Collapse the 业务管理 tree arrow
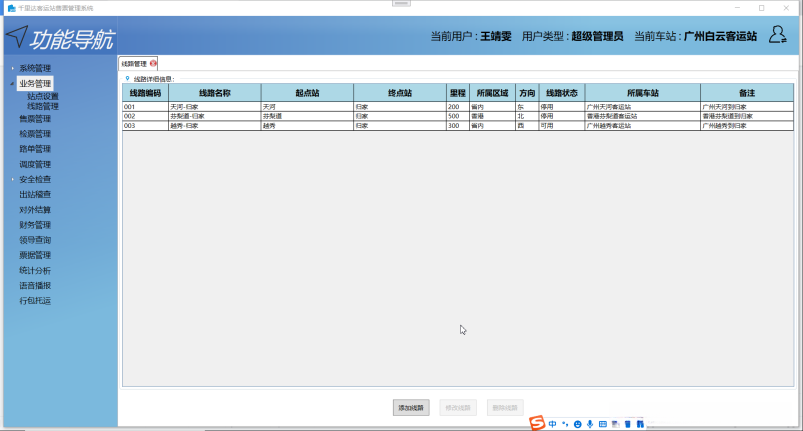This screenshot has height=431, width=803. [x=12, y=83]
